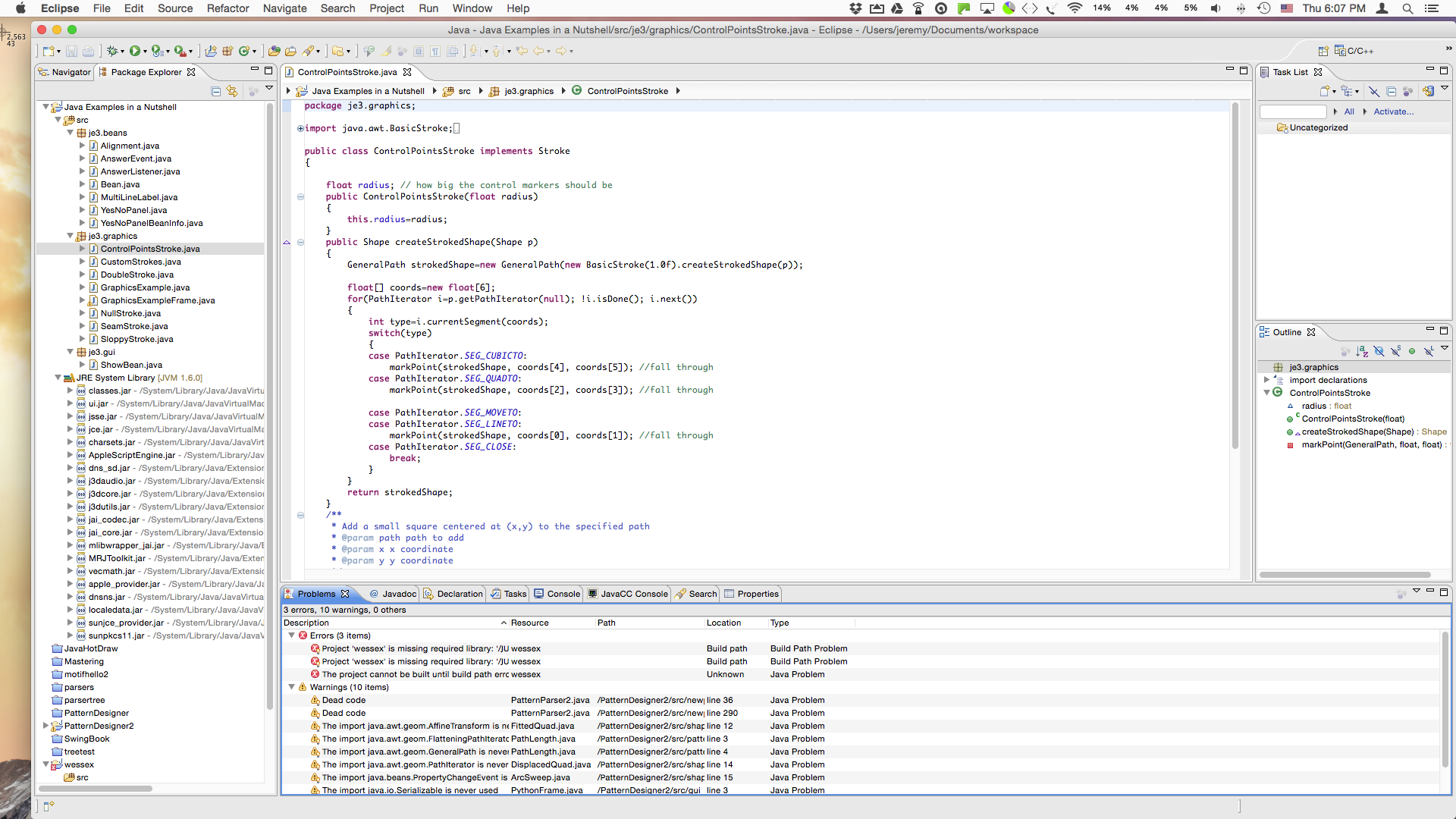Click the New file toolbar icon
The height and width of the screenshot is (819, 1456).
point(49,51)
